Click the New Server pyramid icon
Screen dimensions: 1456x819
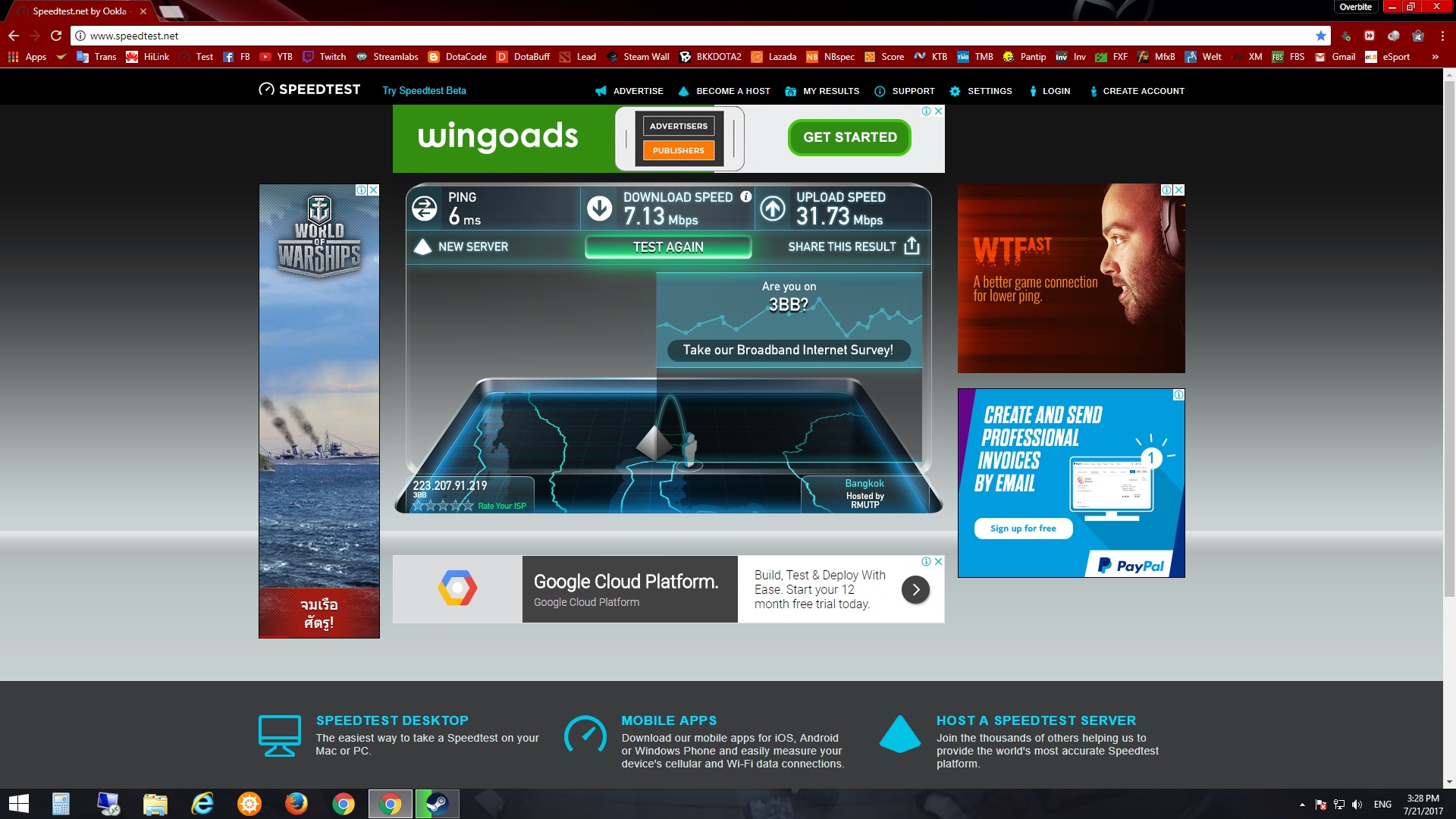click(422, 246)
